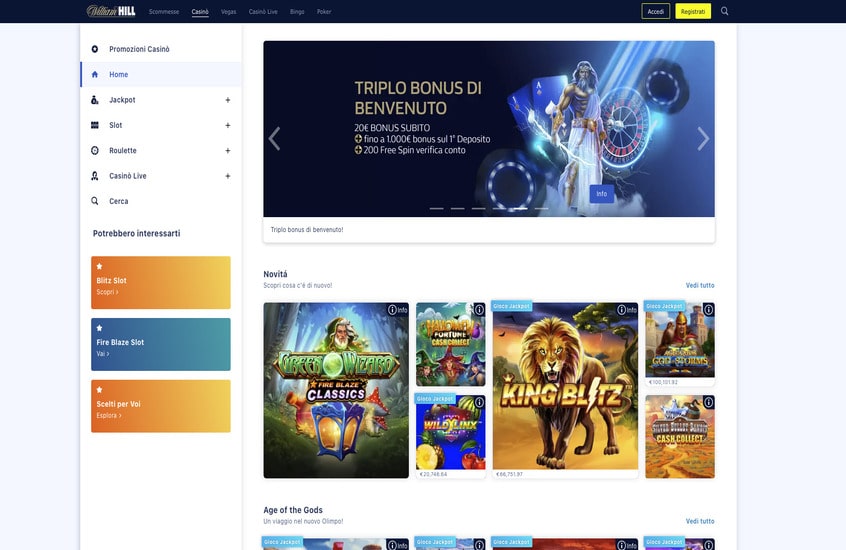The width and height of the screenshot is (846, 550).
Task: Open the Vegas tab
Action: (x=229, y=11)
